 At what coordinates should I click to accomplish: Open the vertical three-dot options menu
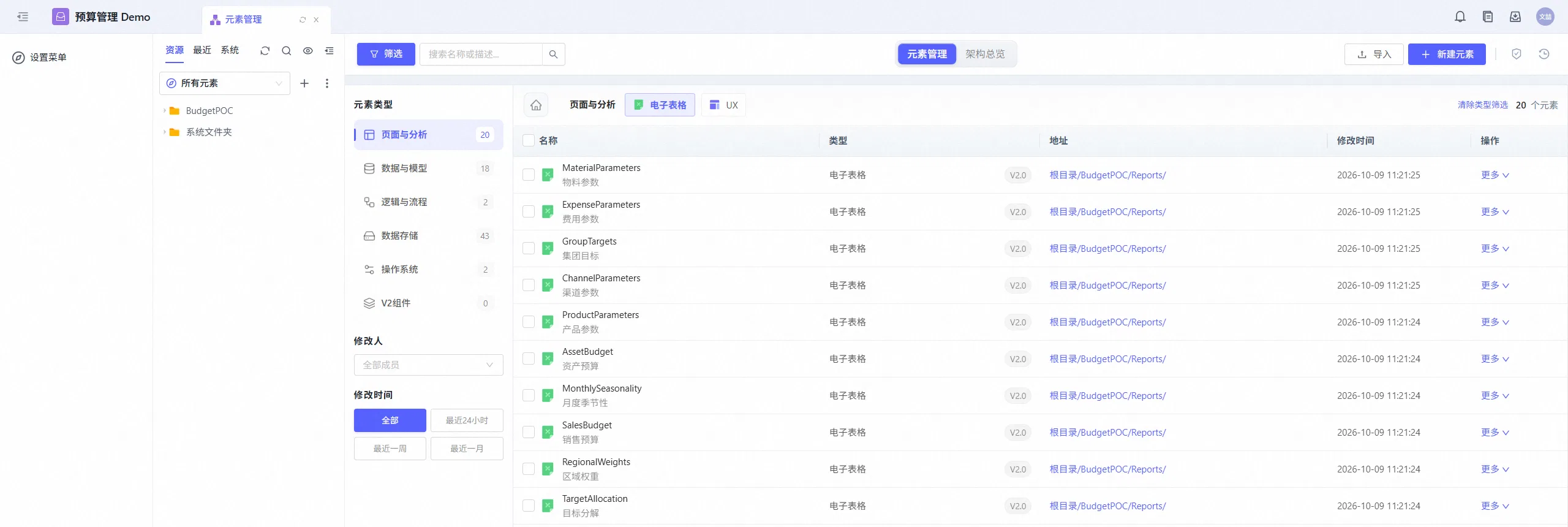327,83
